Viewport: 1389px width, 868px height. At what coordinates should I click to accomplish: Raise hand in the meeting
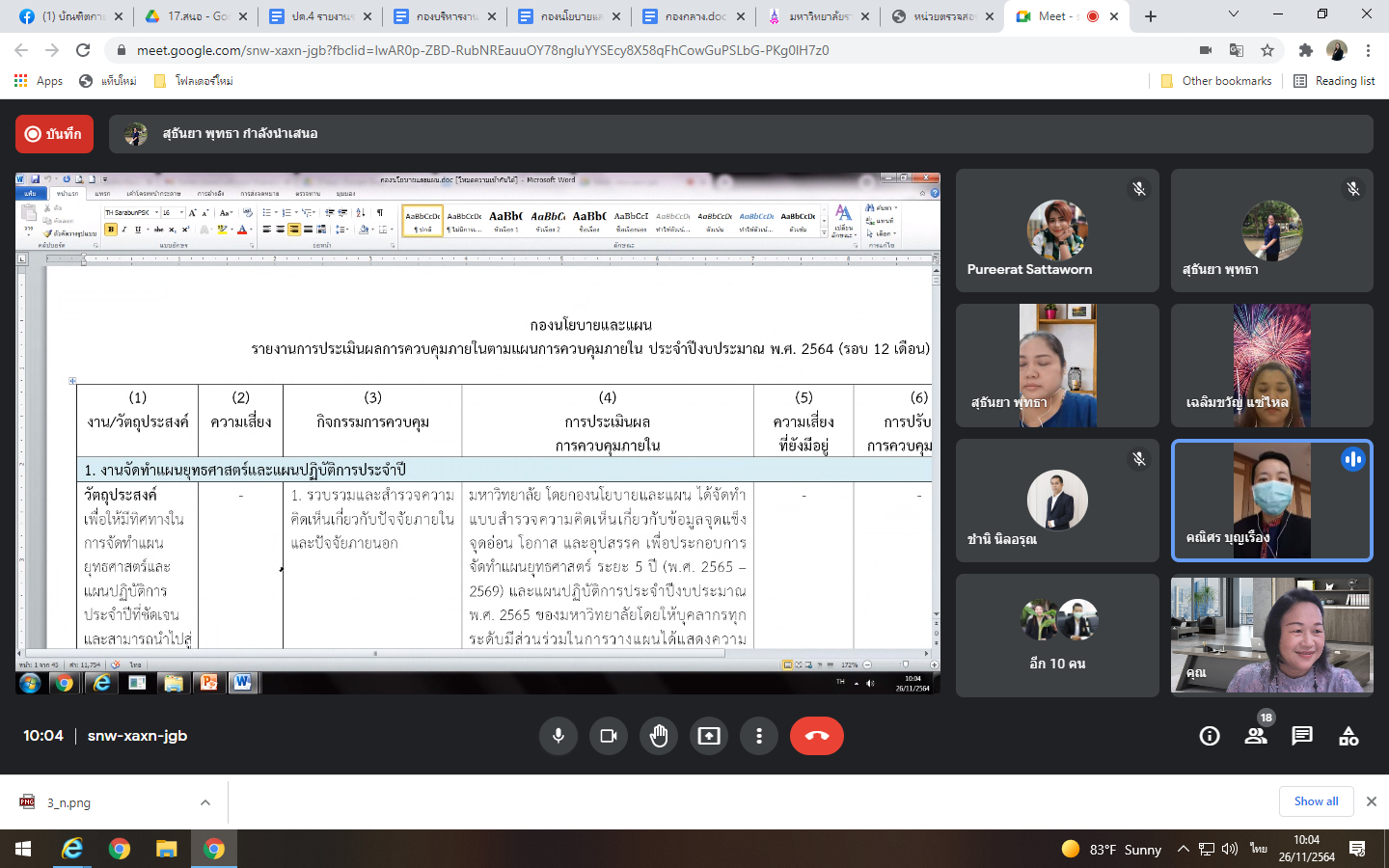659,736
